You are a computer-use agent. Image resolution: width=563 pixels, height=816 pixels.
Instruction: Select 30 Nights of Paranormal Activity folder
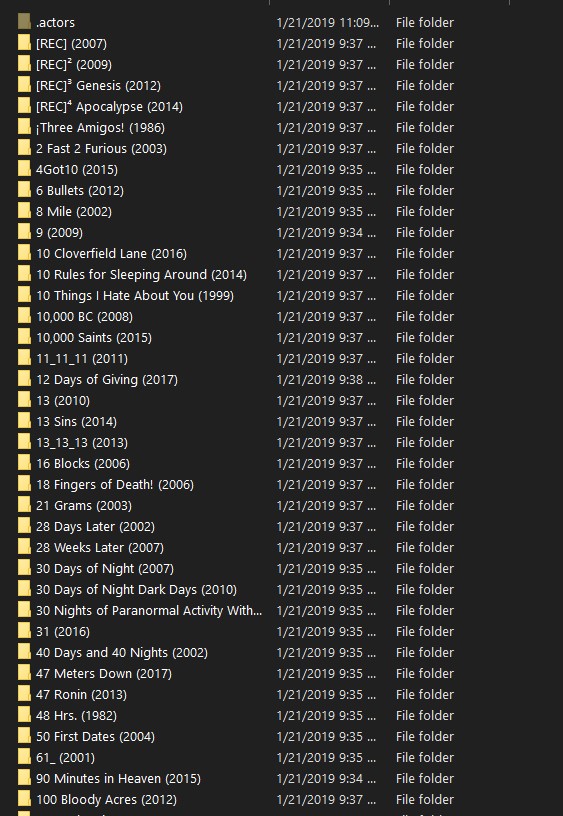pyautogui.click(x=149, y=610)
